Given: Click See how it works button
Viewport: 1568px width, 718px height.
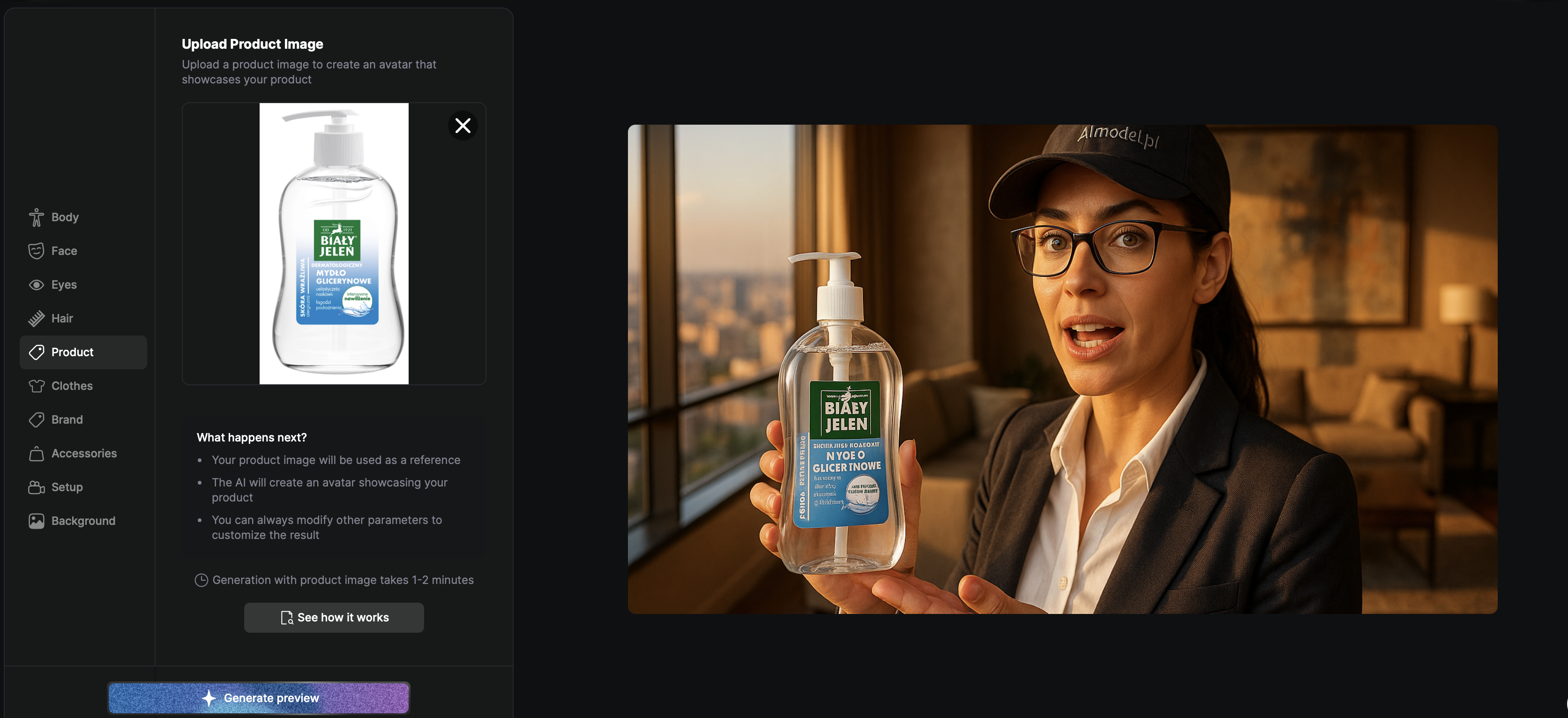Looking at the screenshot, I should click(x=334, y=618).
